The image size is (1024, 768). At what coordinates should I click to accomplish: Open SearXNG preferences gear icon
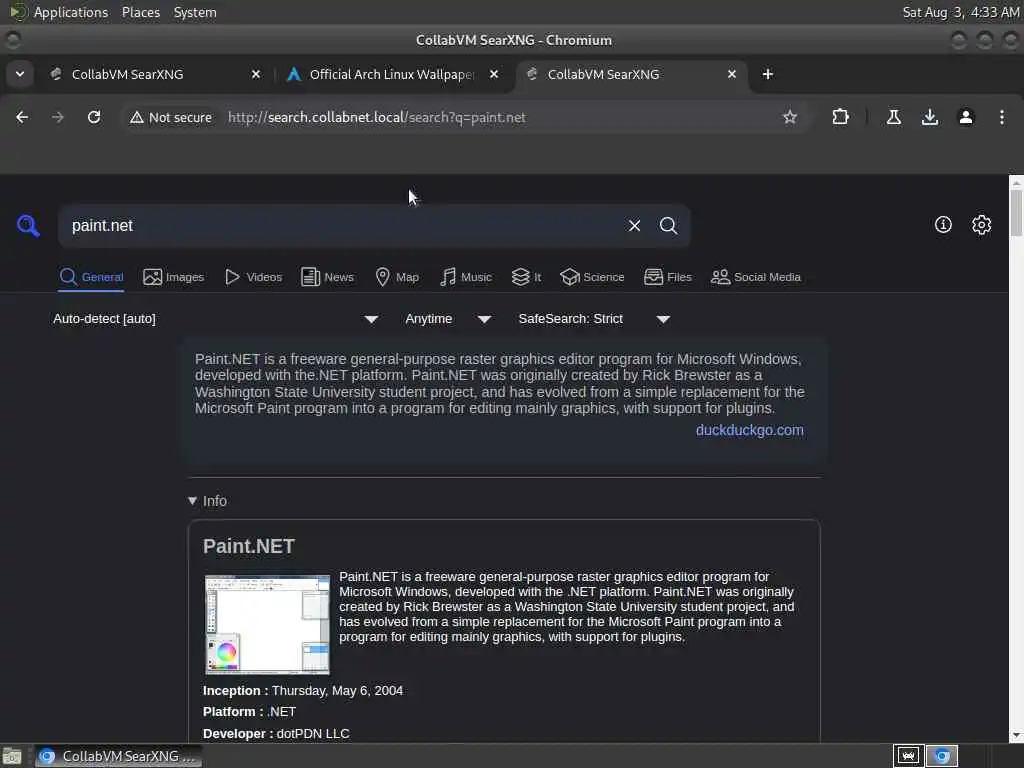(982, 225)
